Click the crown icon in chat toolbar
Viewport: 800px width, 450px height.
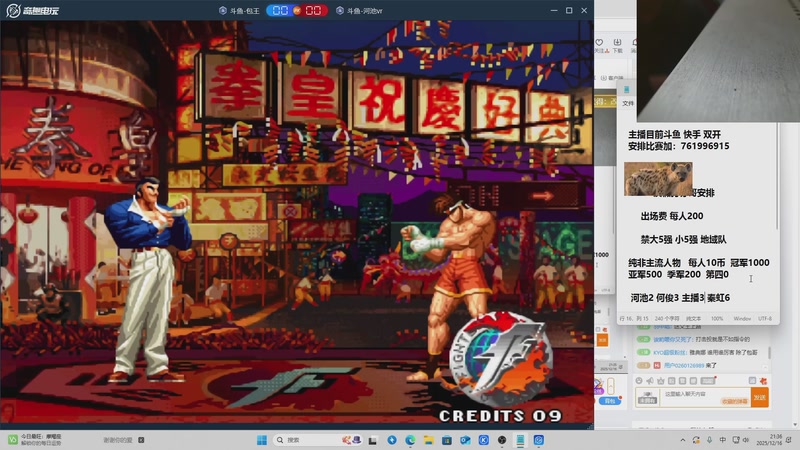tap(661, 381)
